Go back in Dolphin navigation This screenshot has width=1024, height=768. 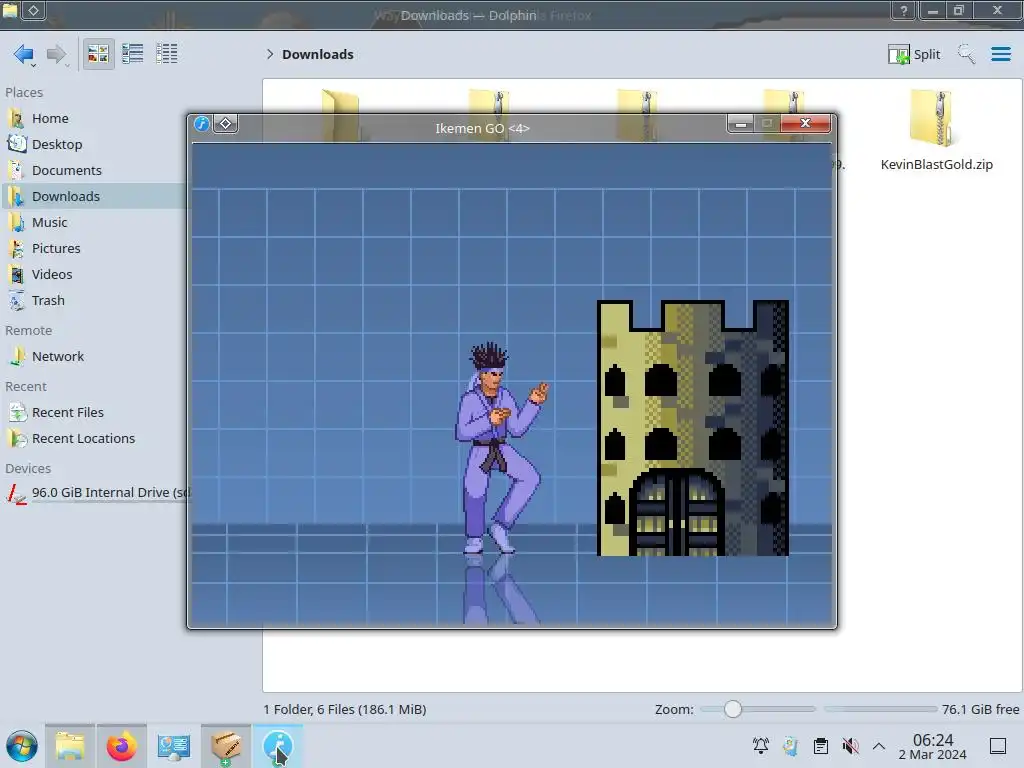click(x=24, y=54)
